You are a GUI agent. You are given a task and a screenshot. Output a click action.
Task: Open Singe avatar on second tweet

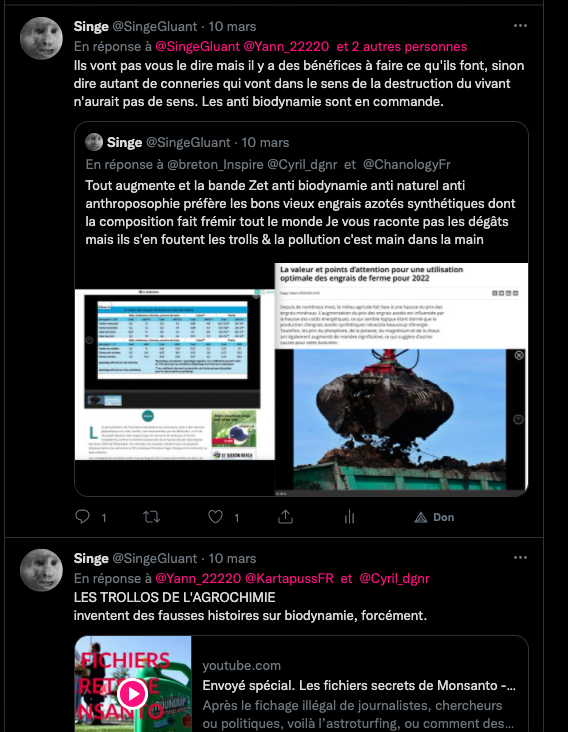[41, 570]
